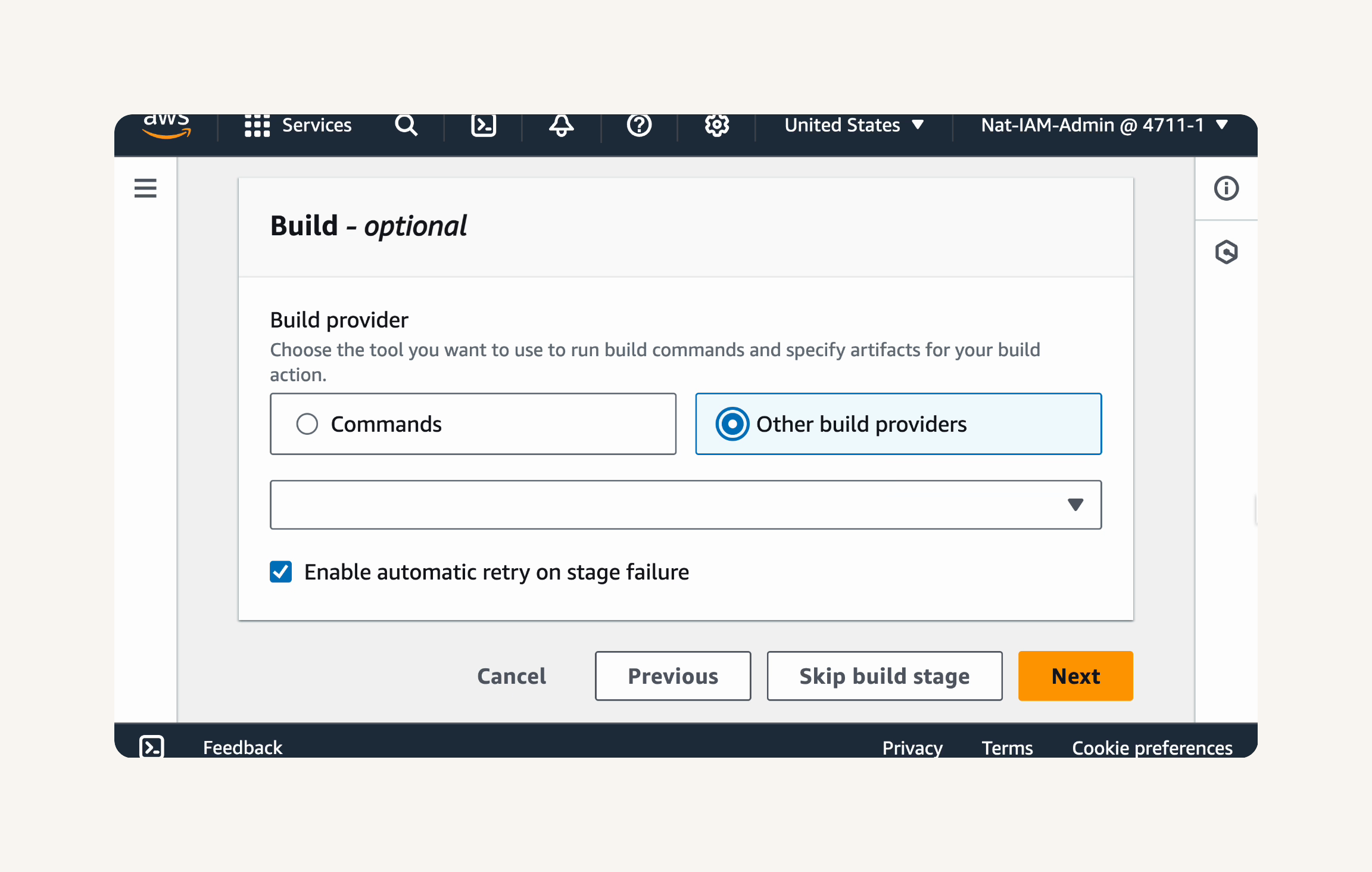Screen dimensions: 1372x872
Task: Select the Commands radio option
Action: [473, 424]
